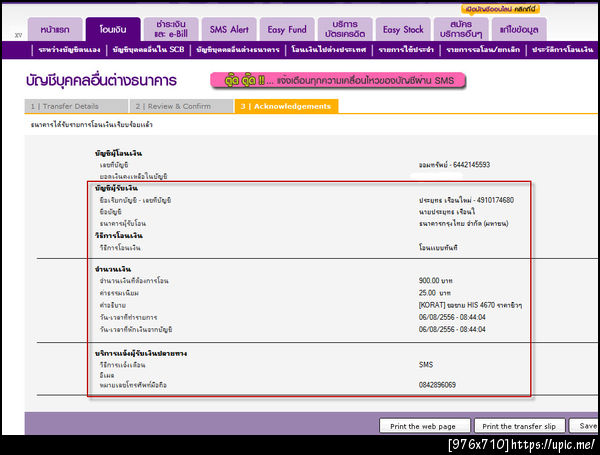
Task: Select the SMS notification method value
Action: [426, 365]
